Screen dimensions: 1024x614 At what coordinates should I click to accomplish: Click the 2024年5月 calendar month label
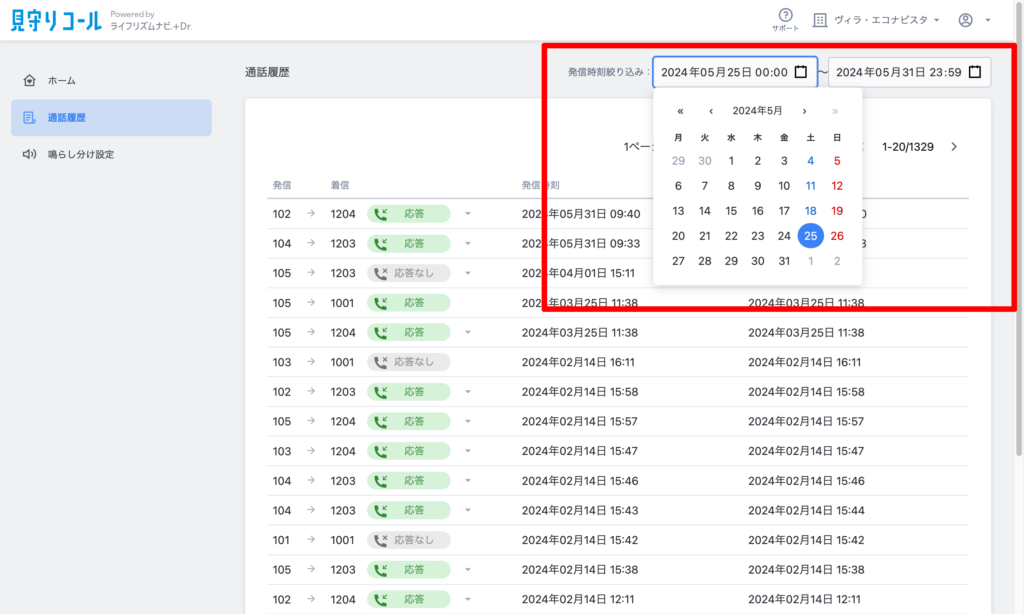[x=758, y=111]
